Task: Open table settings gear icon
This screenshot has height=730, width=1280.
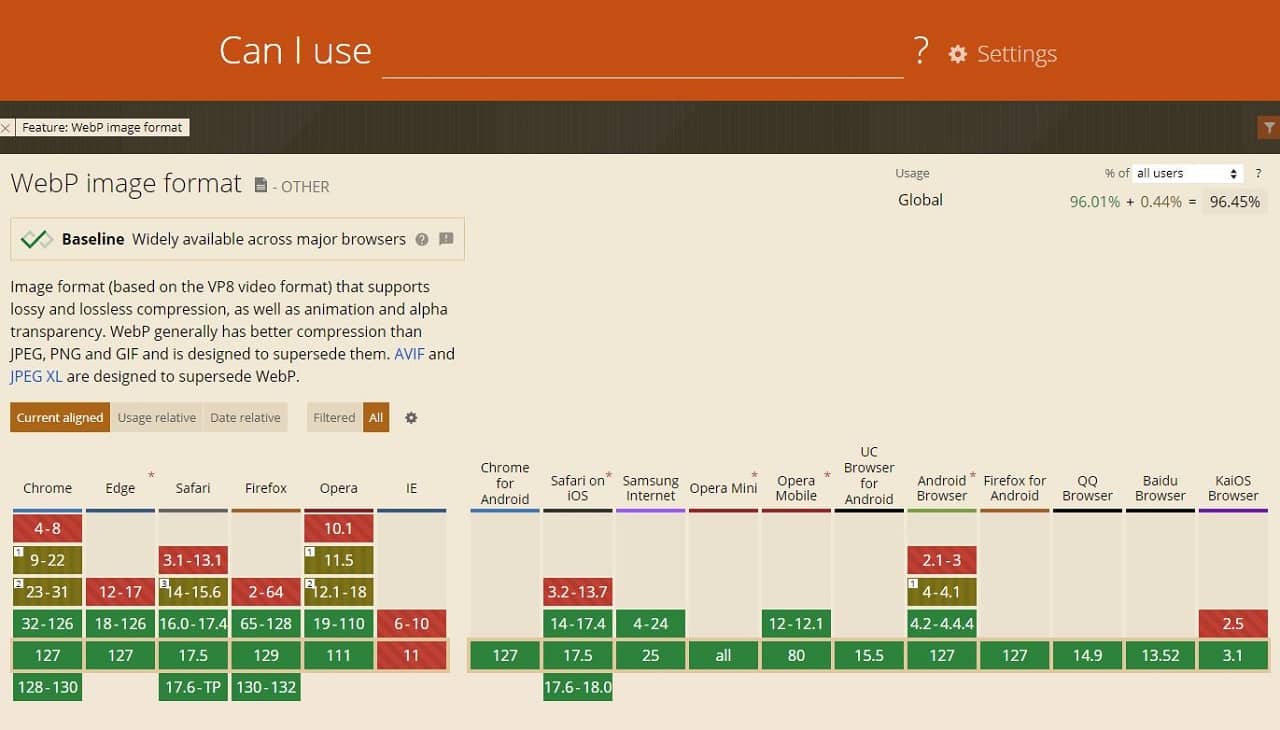Action: point(411,418)
